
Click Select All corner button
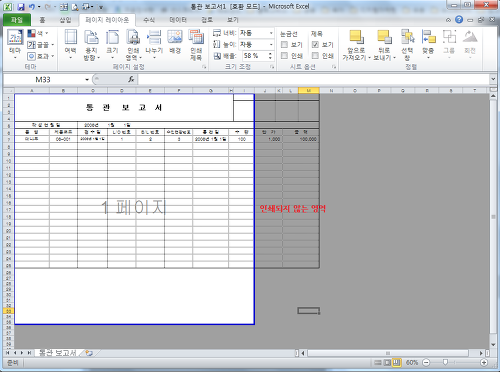tap(9, 90)
